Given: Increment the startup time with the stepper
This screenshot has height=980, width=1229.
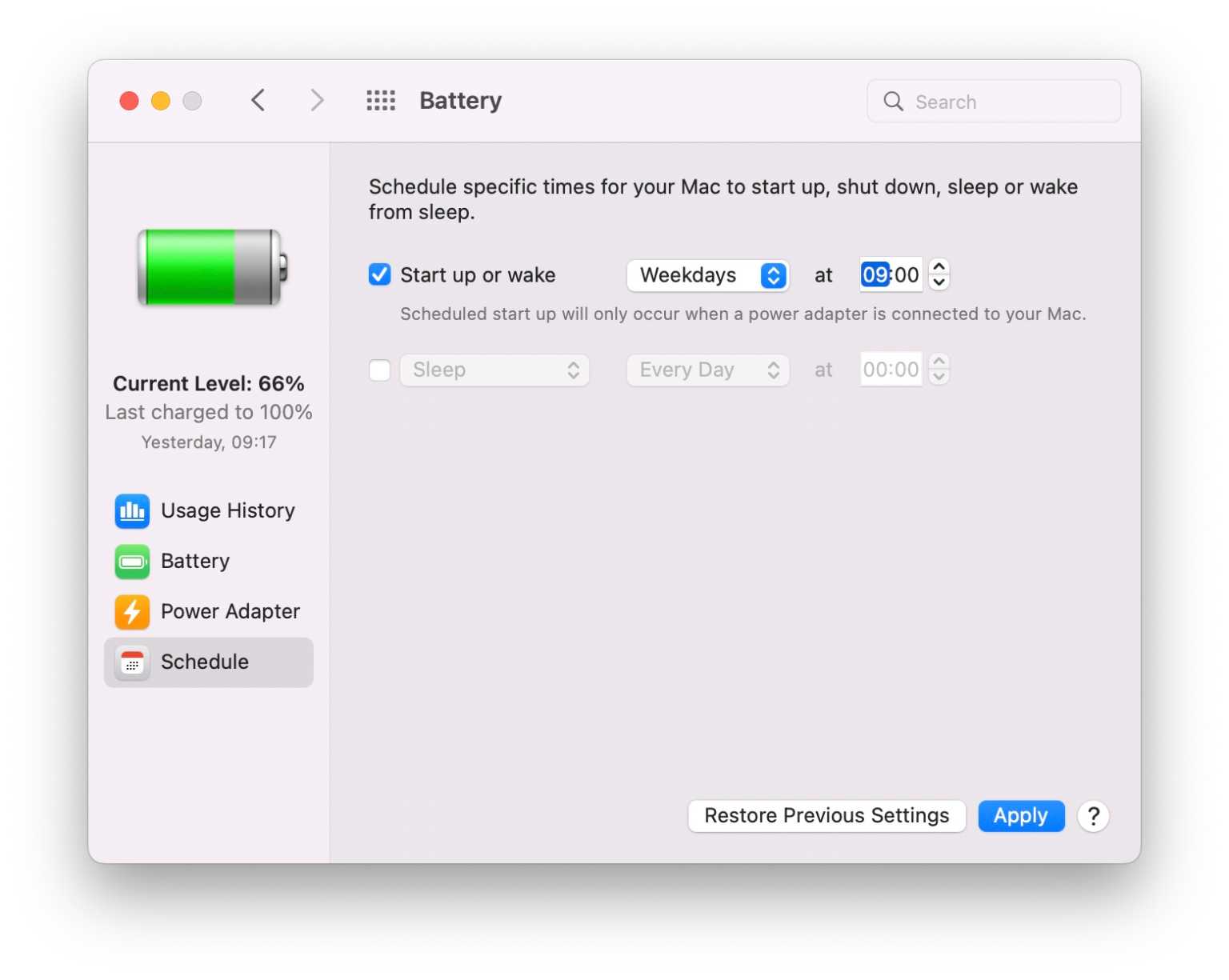Looking at the screenshot, I should (939, 267).
